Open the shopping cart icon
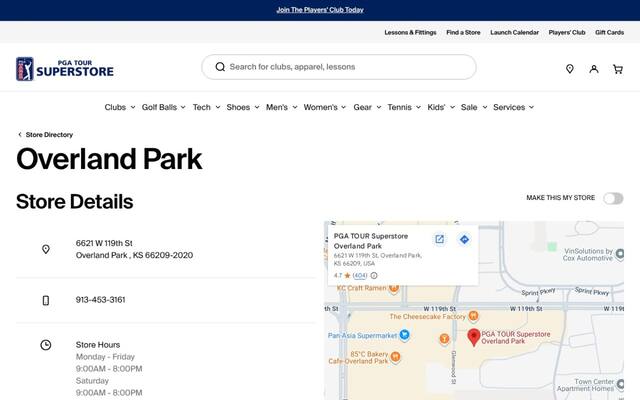The height and width of the screenshot is (400, 640). coord(618,69)
